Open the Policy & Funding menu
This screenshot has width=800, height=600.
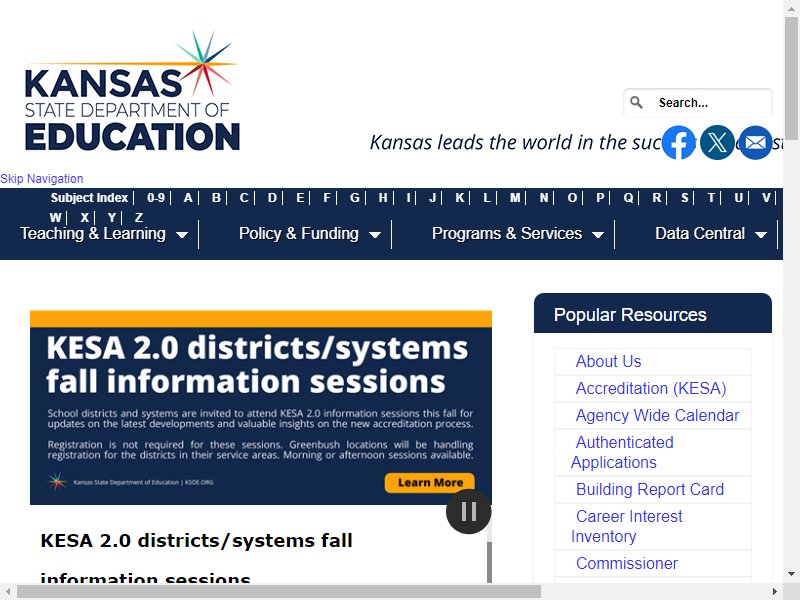pos(298,234)
